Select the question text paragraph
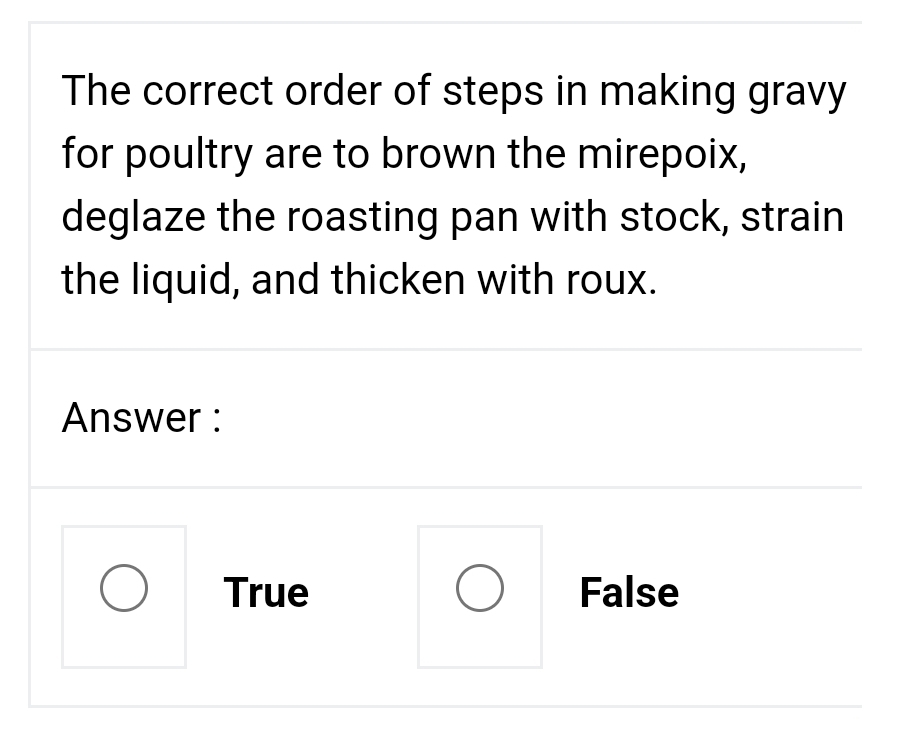This screenshot has width=901, height=744. [453, 185]
